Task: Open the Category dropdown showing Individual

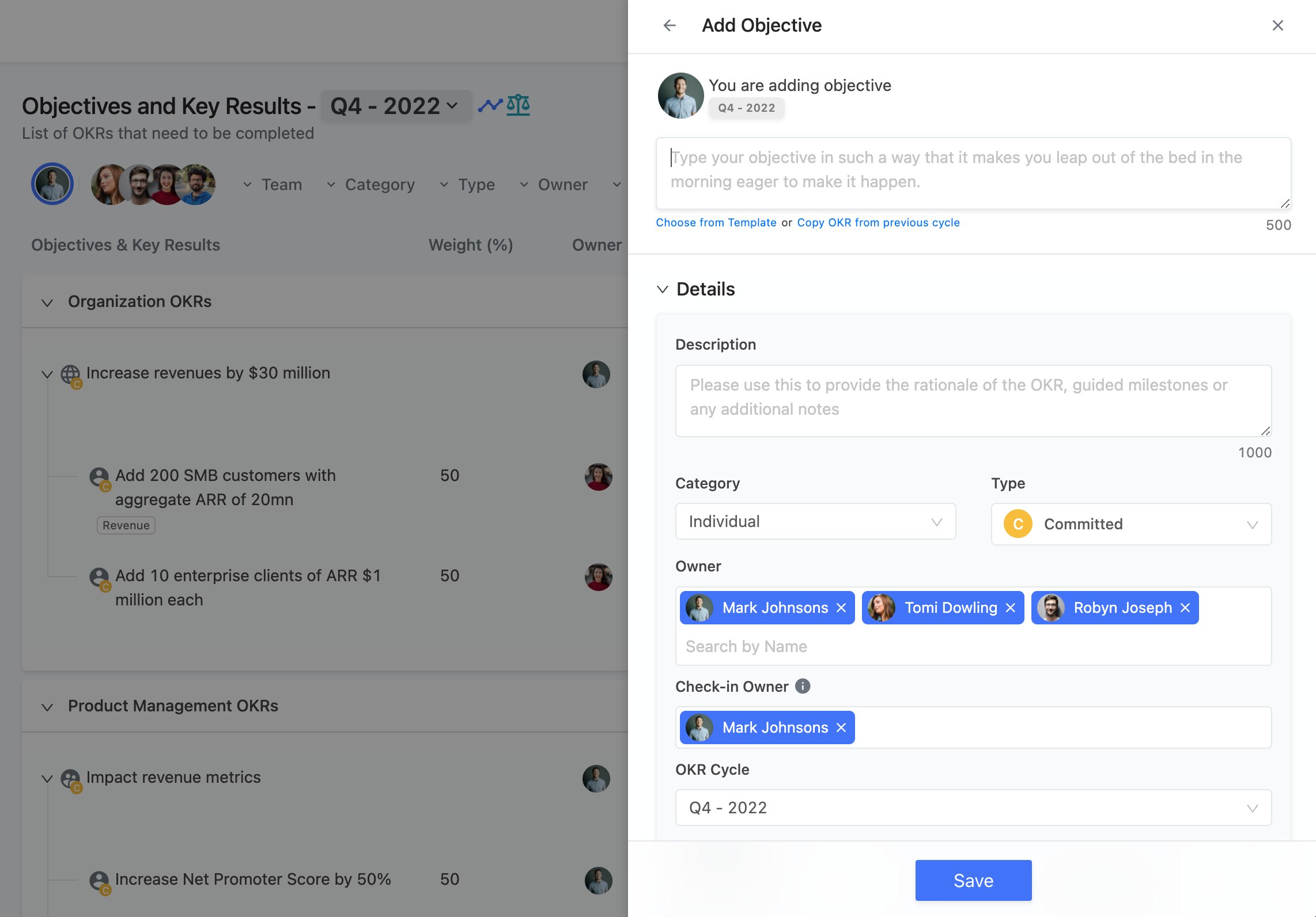Action: 815,521
